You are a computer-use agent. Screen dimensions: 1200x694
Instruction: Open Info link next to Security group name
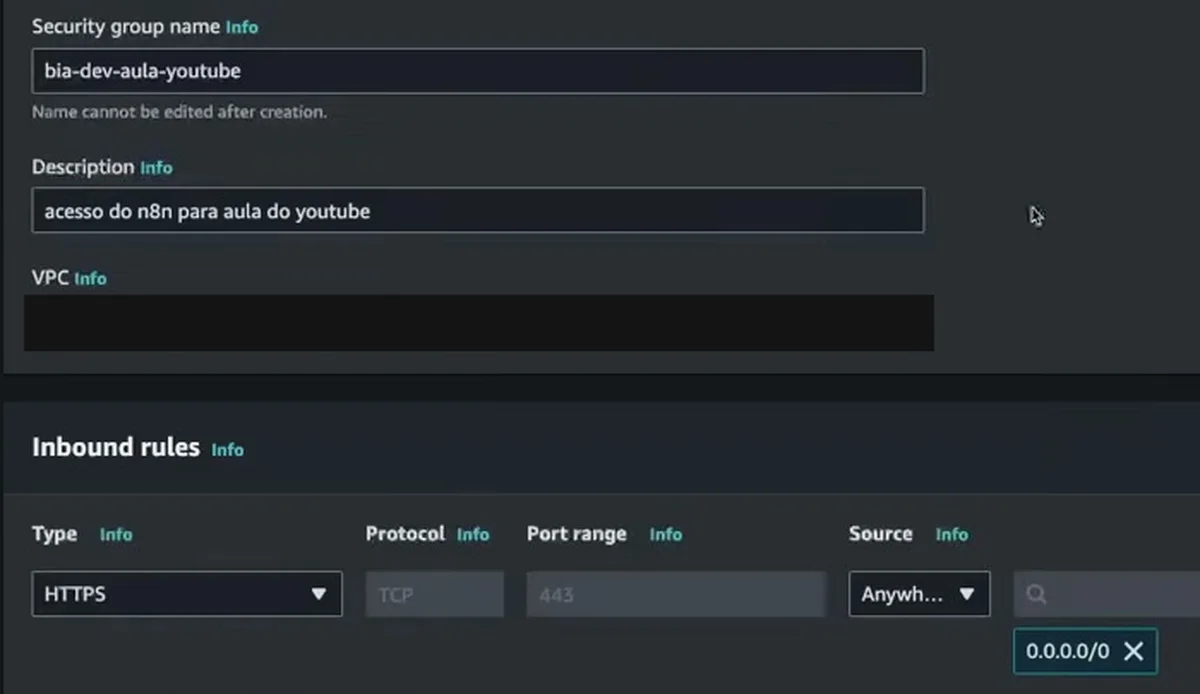(242, 28)
